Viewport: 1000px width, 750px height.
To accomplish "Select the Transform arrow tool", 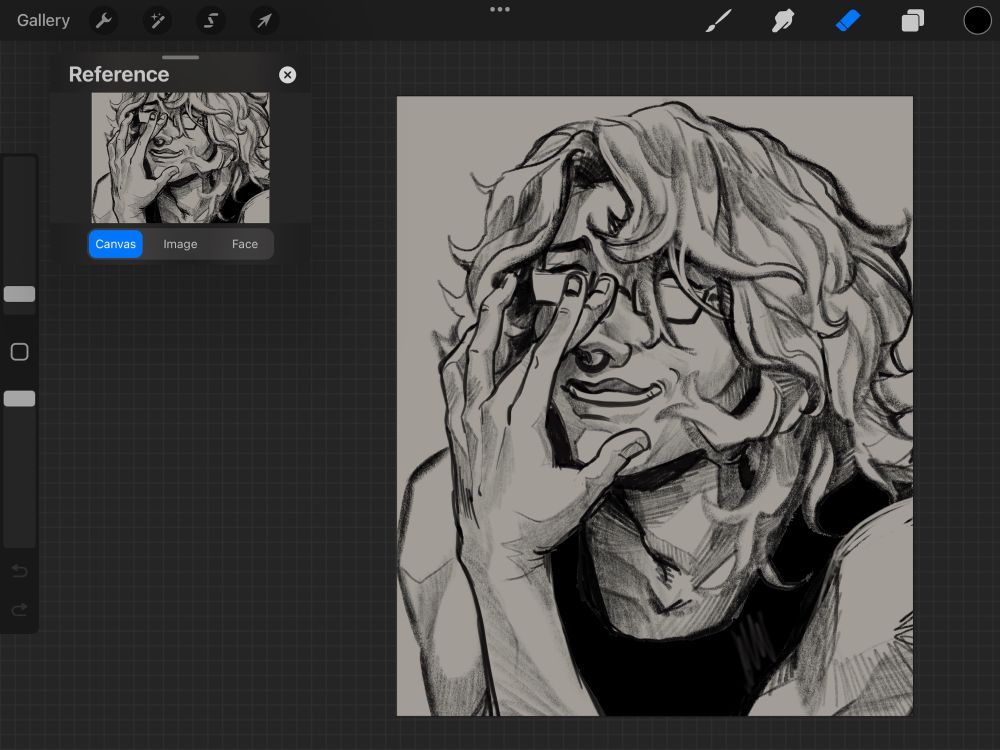I will (264, 21).
